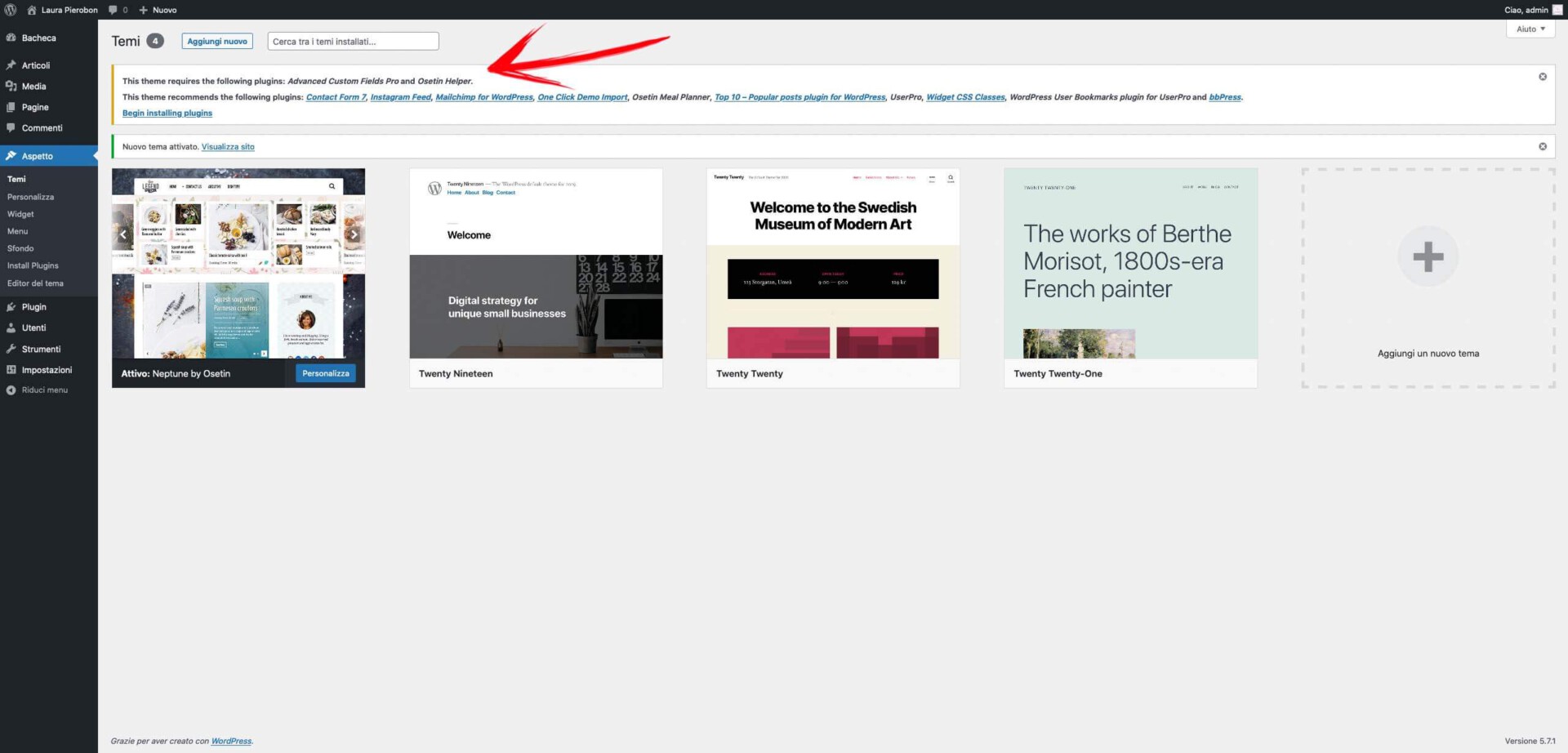Image resolution: width=1568 pixels, height=753 pixels.
Task: Click the Strumenti wrench icon
Action: (x=11, y=349)
